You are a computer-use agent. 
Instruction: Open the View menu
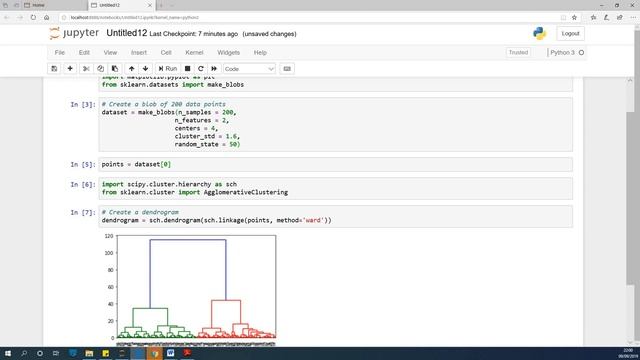[110, 53]
